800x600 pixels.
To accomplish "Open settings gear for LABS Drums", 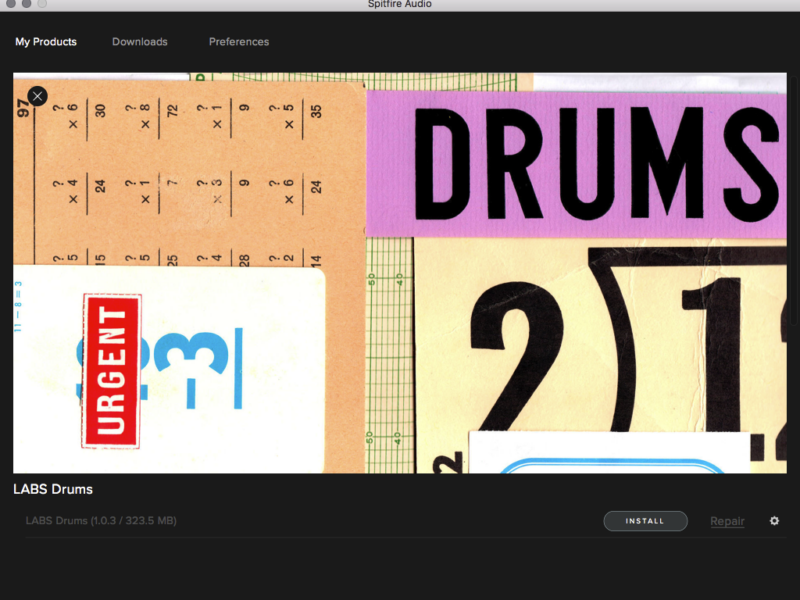I will (774, 521).
